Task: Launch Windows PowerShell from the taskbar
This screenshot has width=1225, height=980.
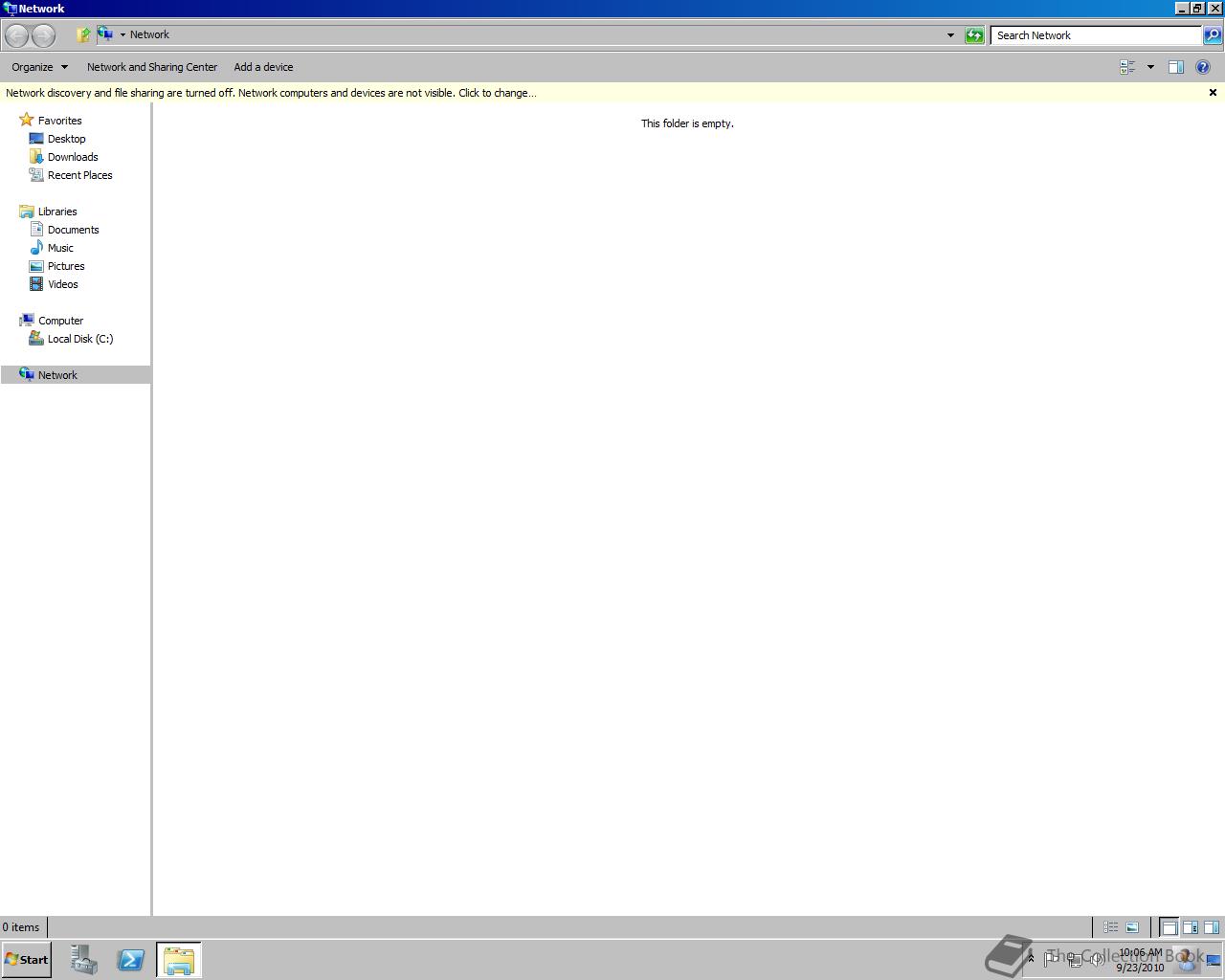Action: coord(131,960)
